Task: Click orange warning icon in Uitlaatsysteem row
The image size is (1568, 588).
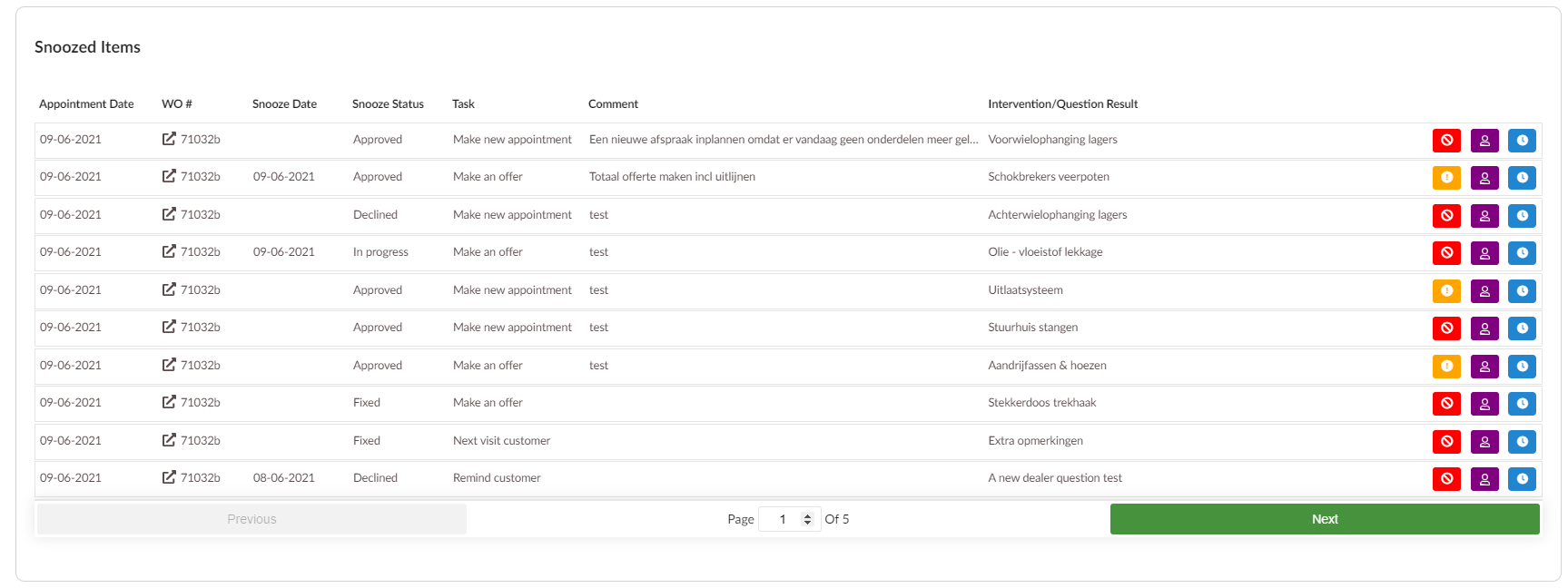Action: (x=1446, y=291)
